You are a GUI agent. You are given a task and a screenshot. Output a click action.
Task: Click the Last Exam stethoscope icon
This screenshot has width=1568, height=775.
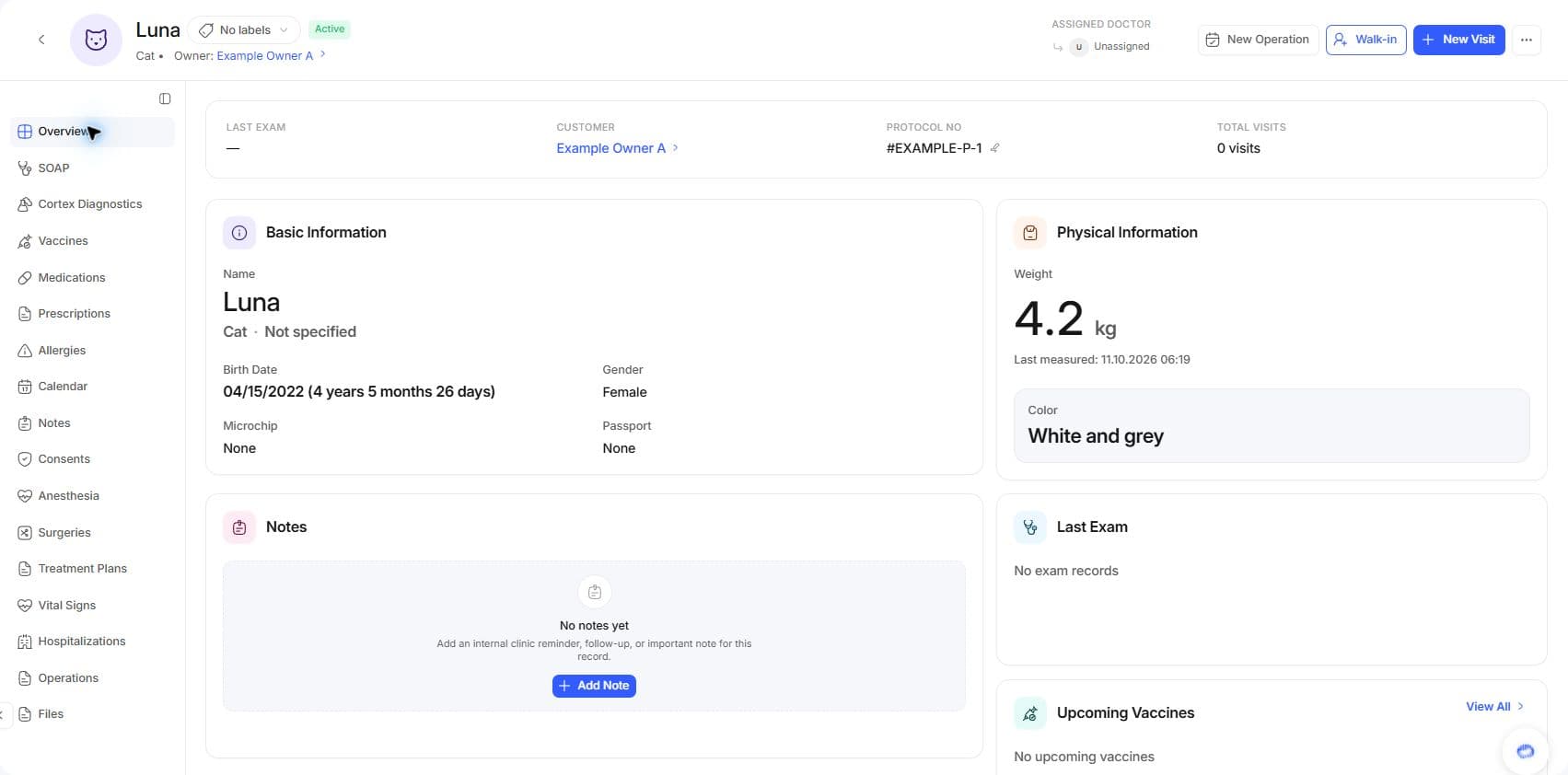click(x=1030, y=527)
